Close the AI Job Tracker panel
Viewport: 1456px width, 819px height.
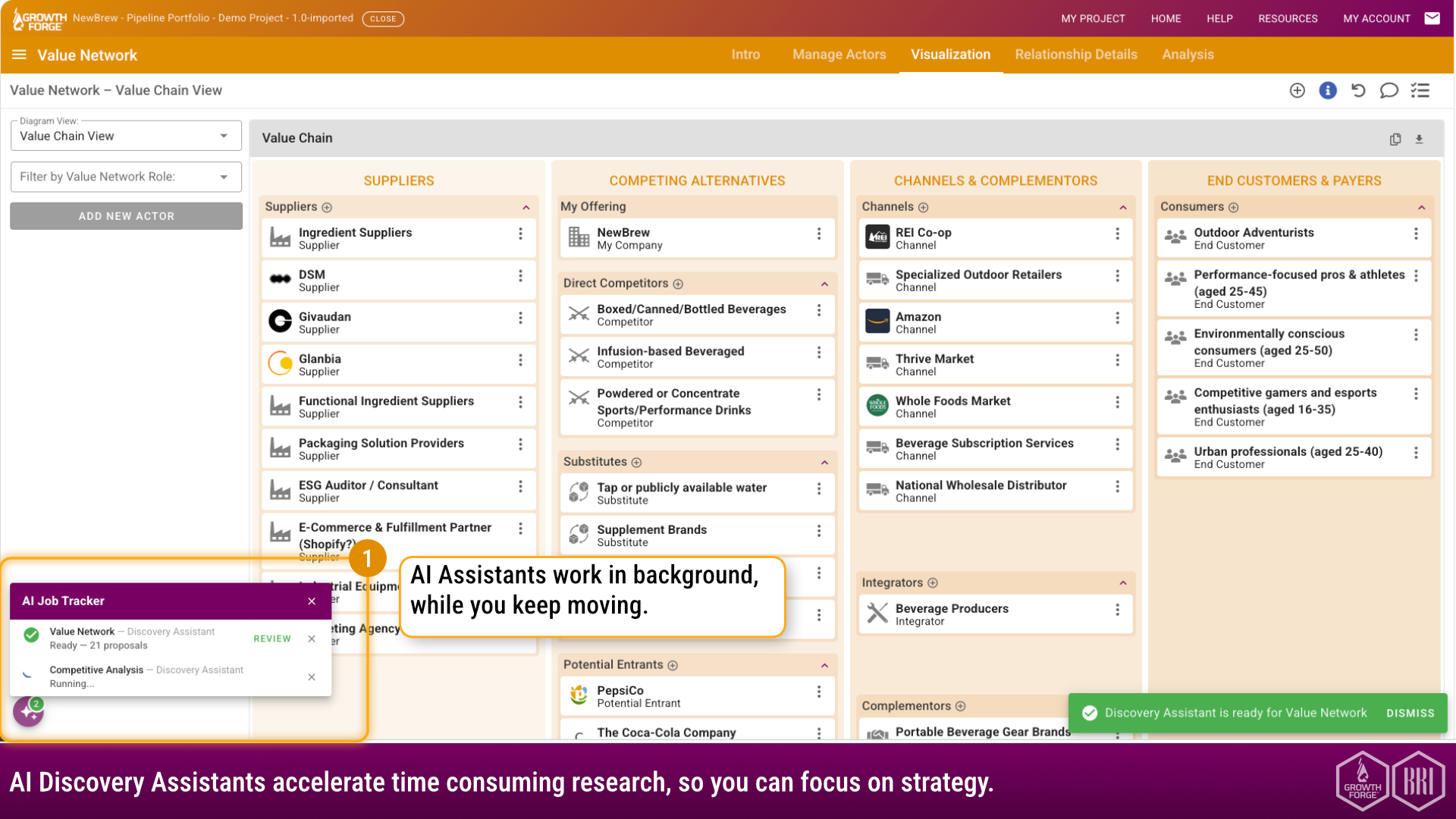pos(312,601)
